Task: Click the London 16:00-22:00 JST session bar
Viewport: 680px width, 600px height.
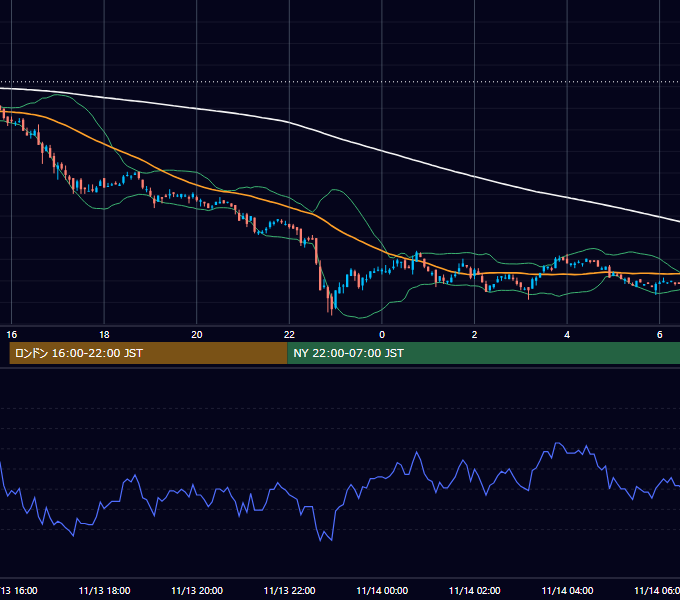Action: click(x=148, y=353)
